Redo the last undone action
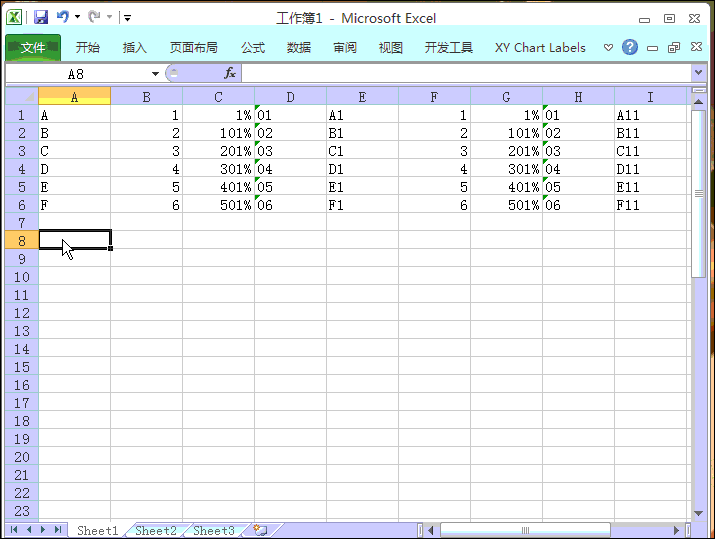Screen dimensions: 715x539 [94, 17]
